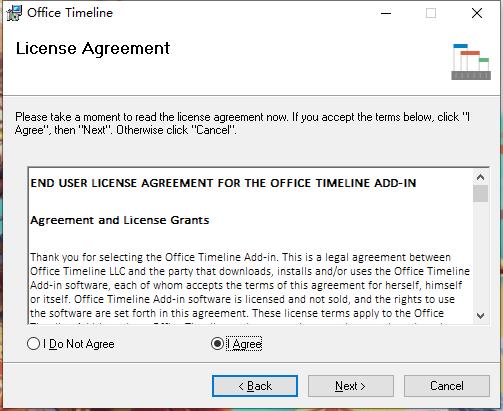Click the installer icon in the title bar
This screenshot has width=503, height=411.
pyautogui.click(x=14, y=13)
